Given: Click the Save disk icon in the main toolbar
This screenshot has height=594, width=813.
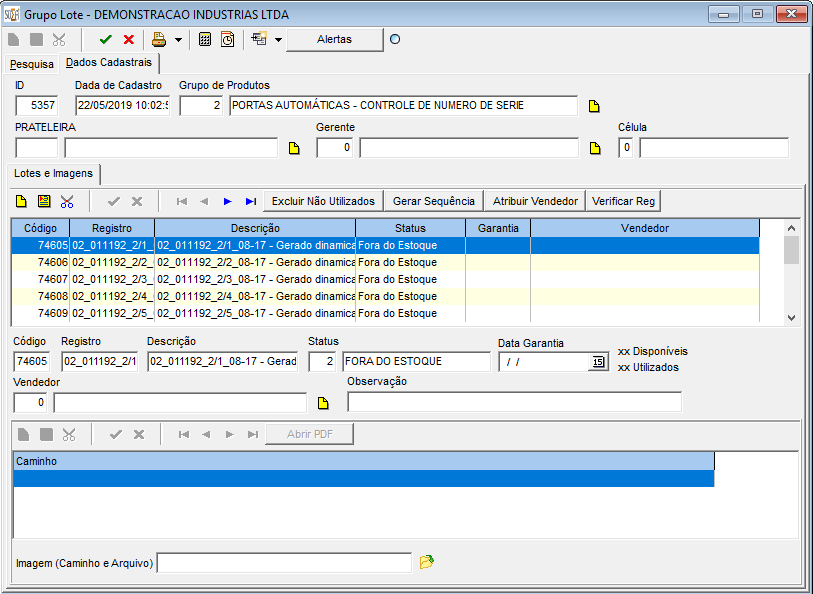Looking at the screenshot, I should coord(36,39).
